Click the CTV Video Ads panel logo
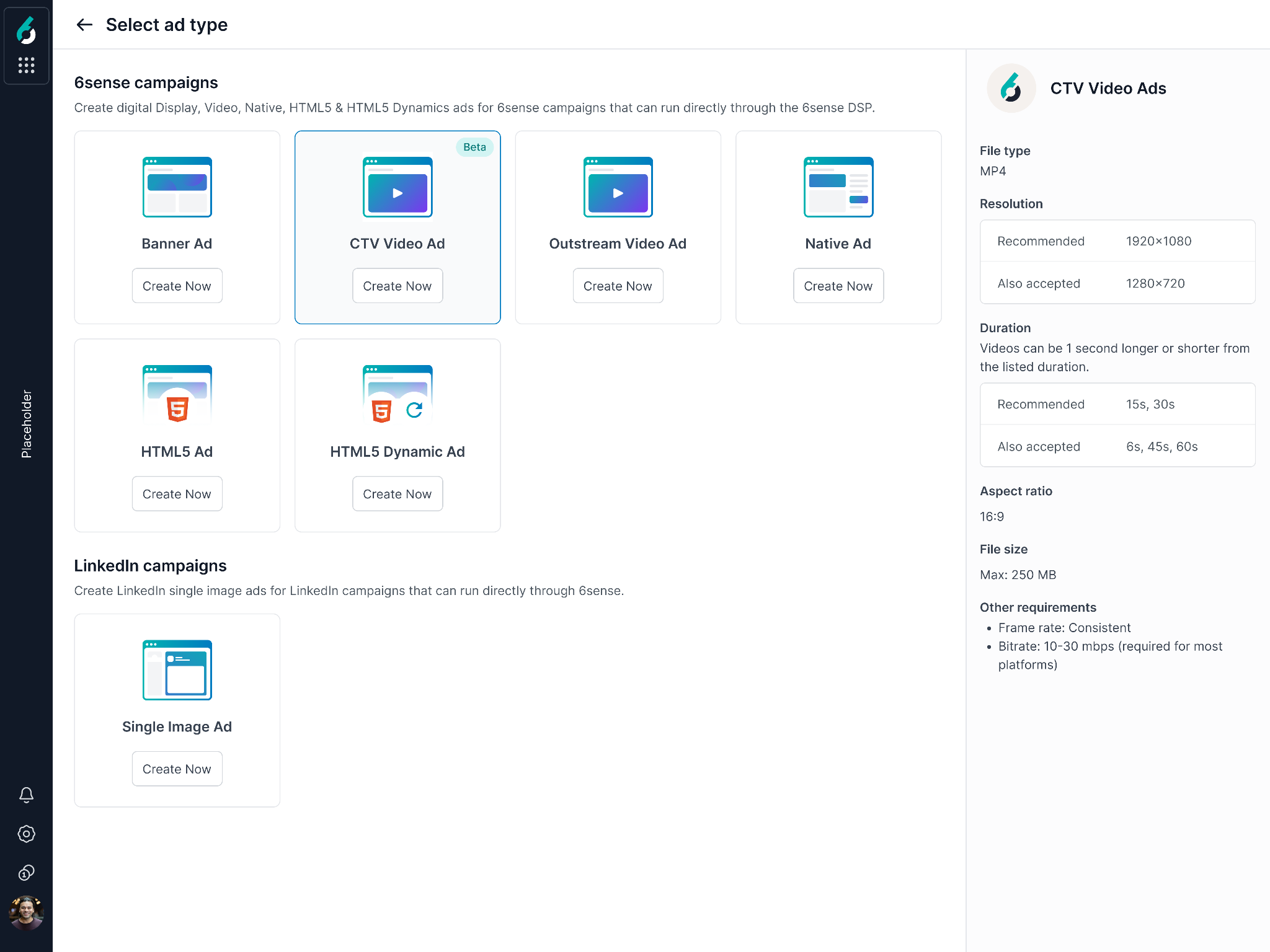 1011,88
